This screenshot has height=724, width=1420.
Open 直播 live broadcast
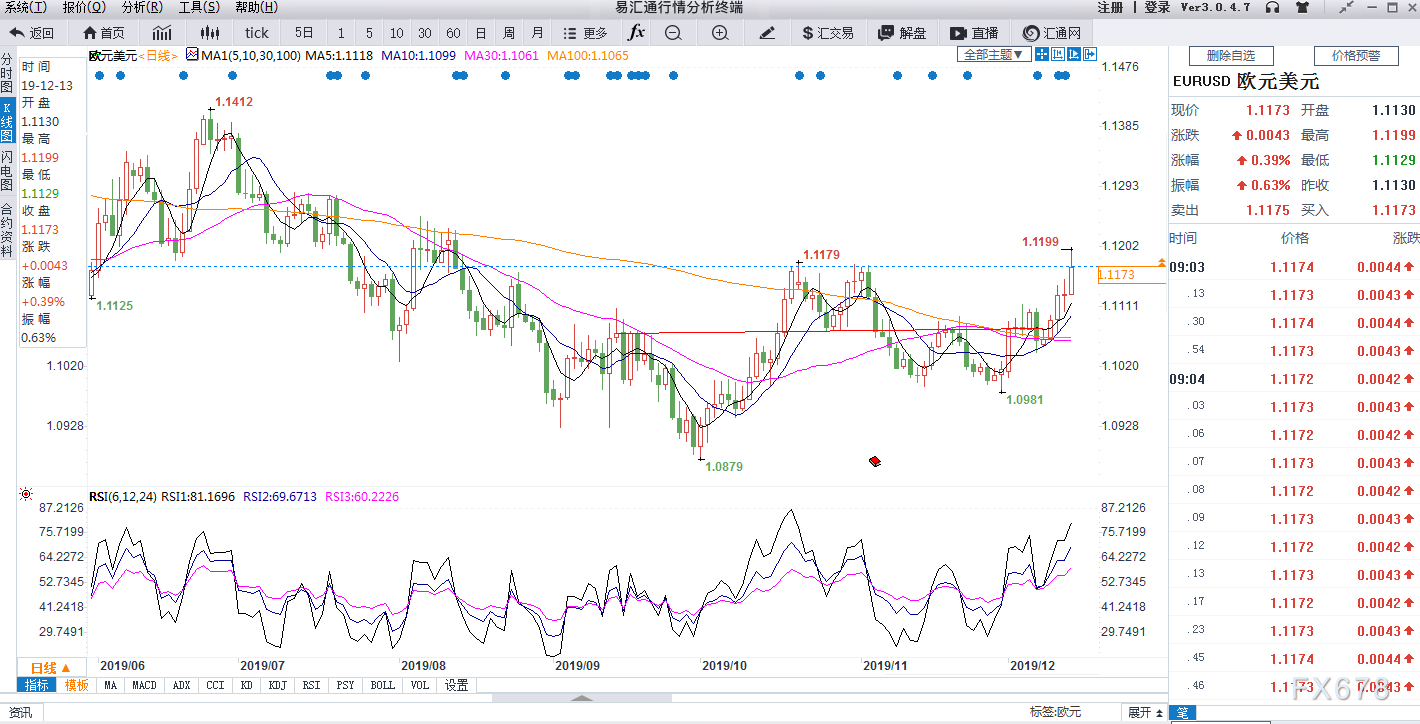pos(973,33)
